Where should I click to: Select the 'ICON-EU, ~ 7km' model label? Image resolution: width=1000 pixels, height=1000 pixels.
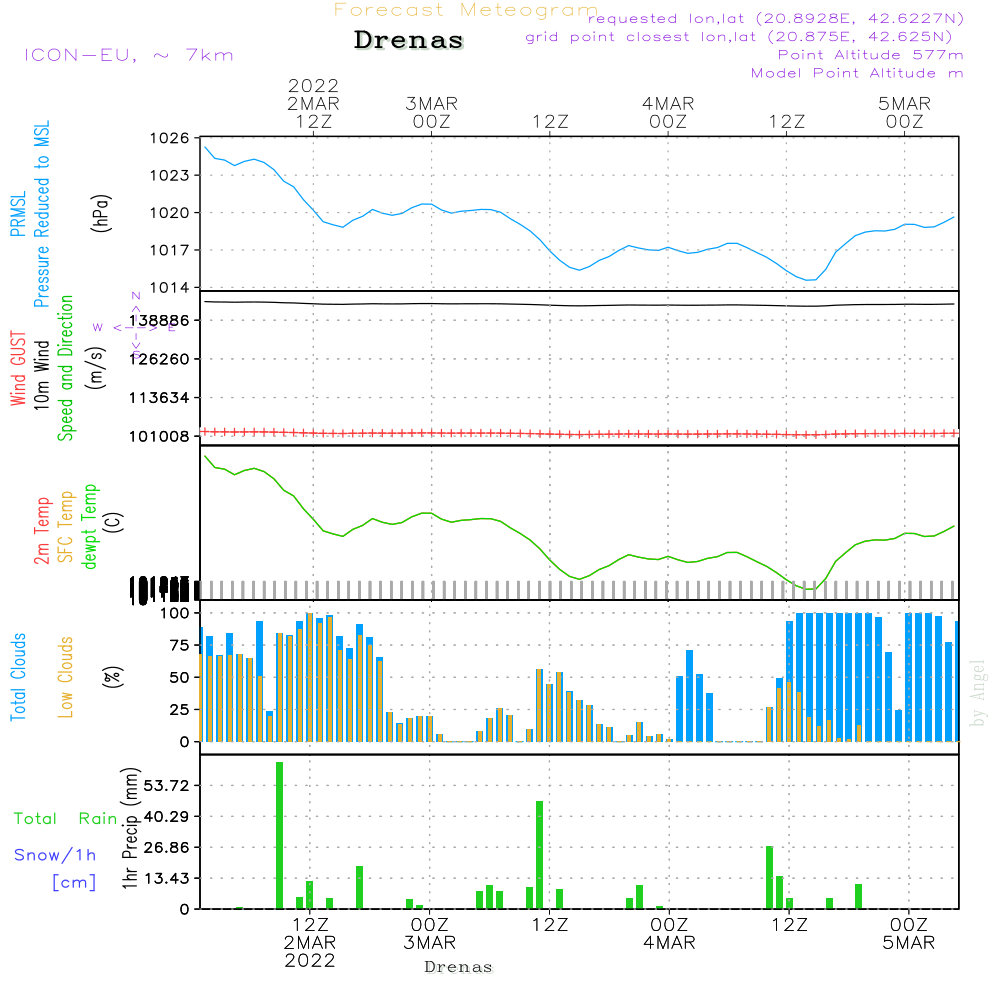(x=129, y=55)
